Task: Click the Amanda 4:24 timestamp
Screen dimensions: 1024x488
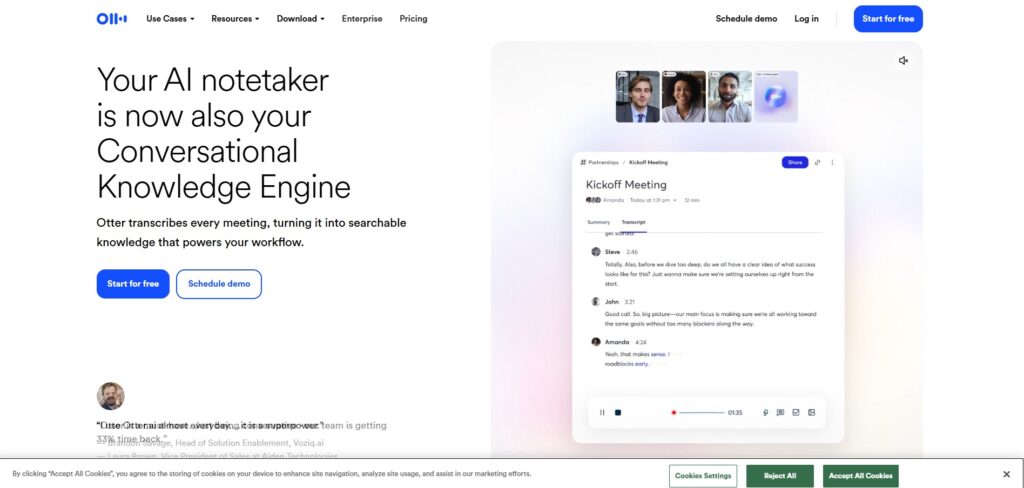Action: (641, 342)
